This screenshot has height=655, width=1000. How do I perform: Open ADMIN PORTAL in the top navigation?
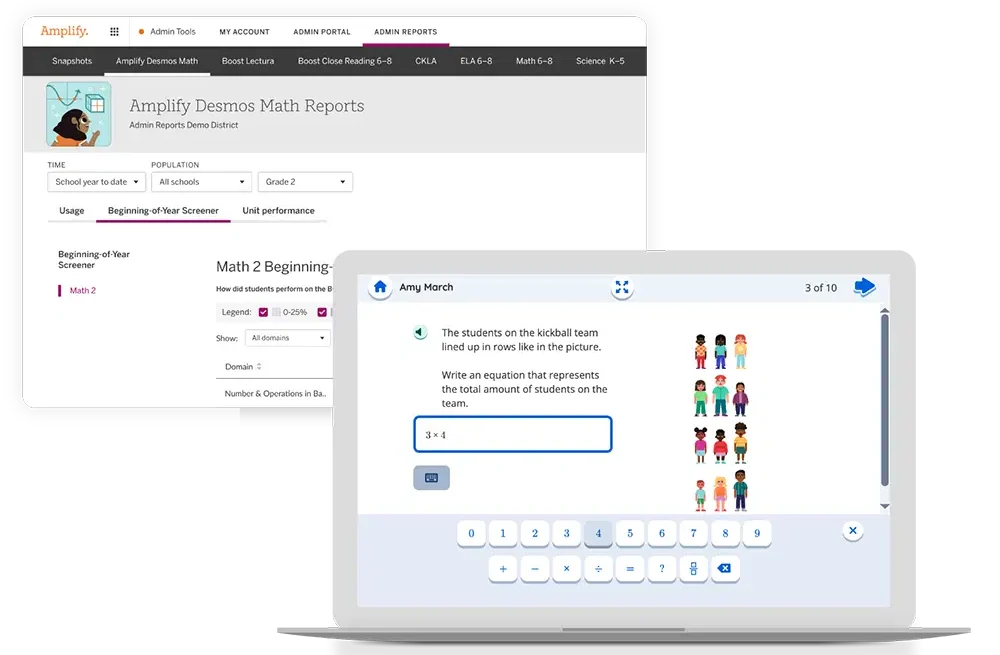tap(321, 32)
